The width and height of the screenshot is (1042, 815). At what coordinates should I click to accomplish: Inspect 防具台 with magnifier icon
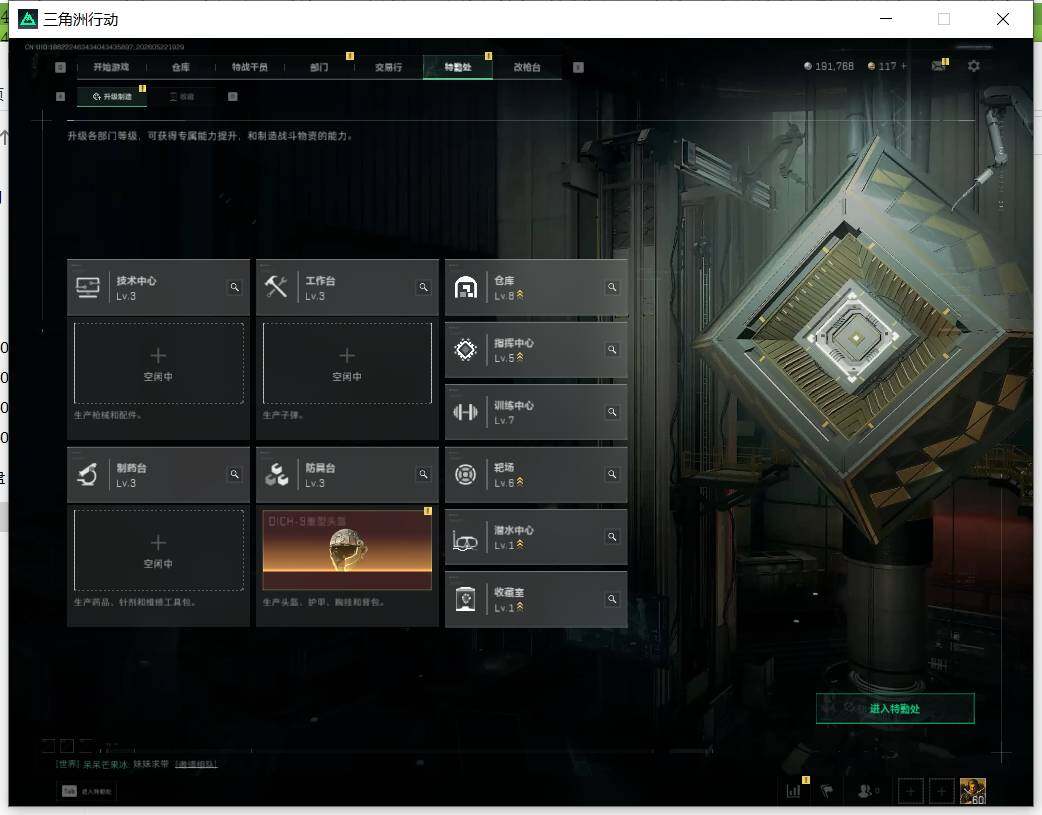click(423, 474)
